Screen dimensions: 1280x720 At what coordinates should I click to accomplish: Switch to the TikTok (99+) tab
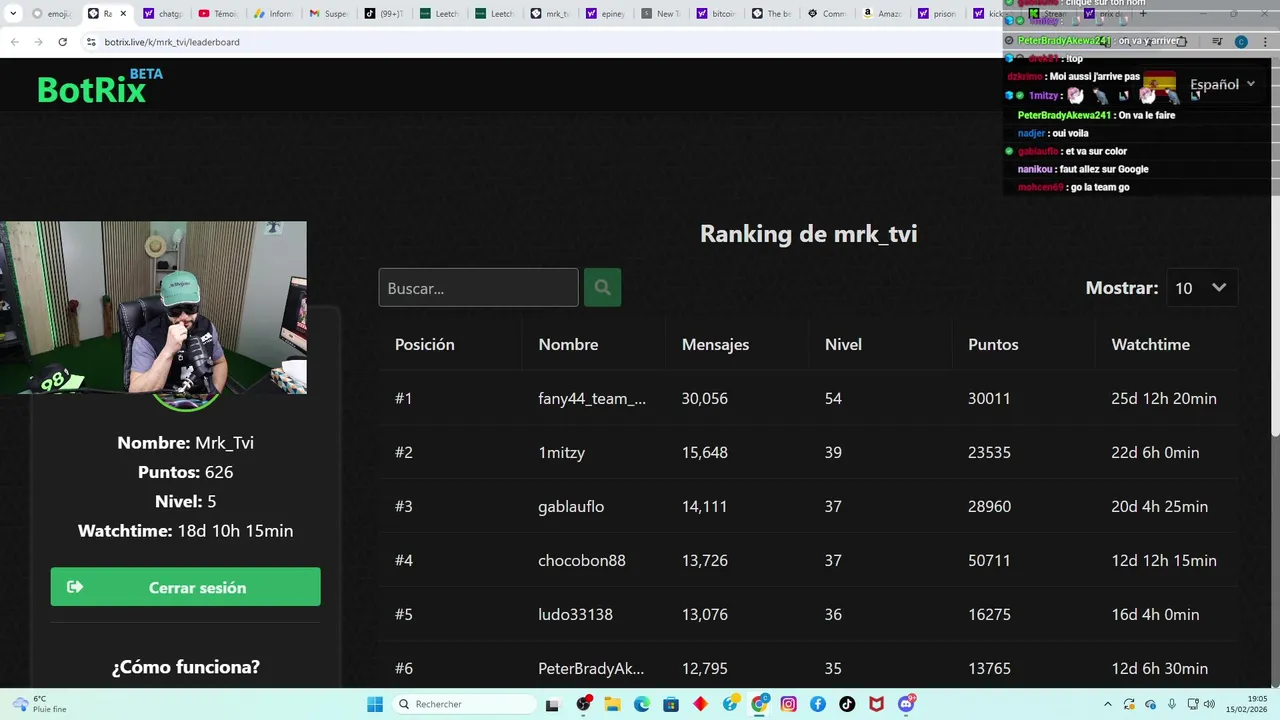(384, 14)
